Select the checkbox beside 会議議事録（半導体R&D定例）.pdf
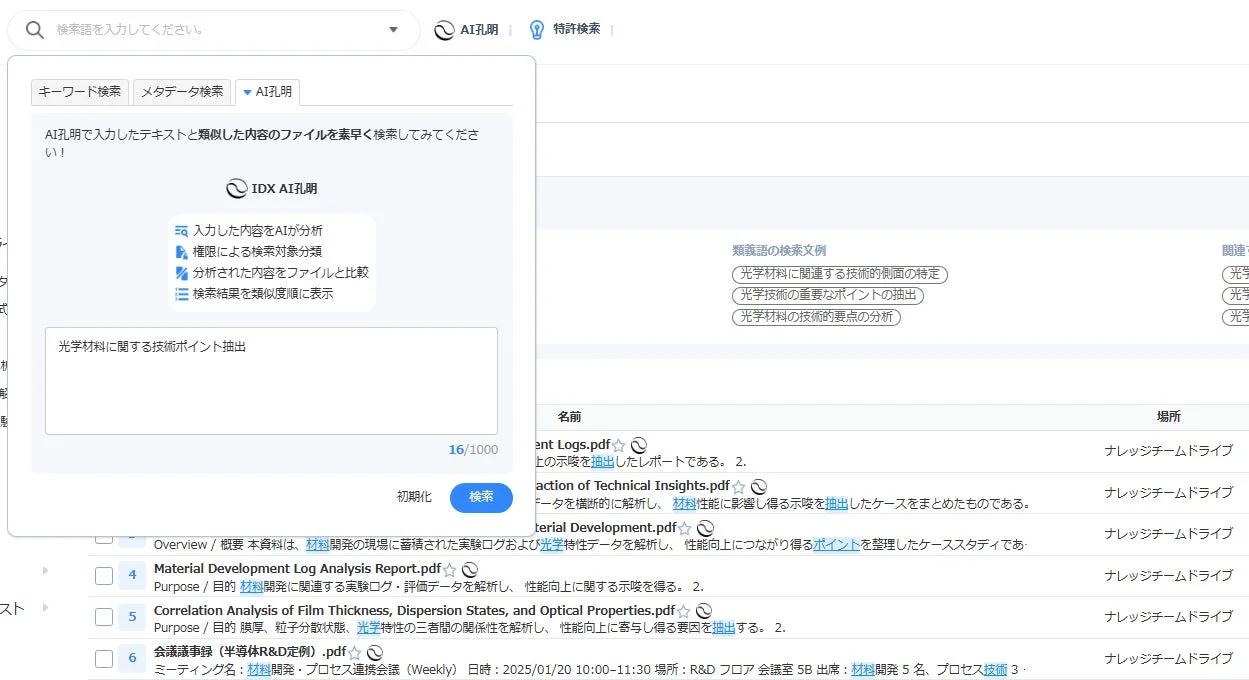 [104, 658]
